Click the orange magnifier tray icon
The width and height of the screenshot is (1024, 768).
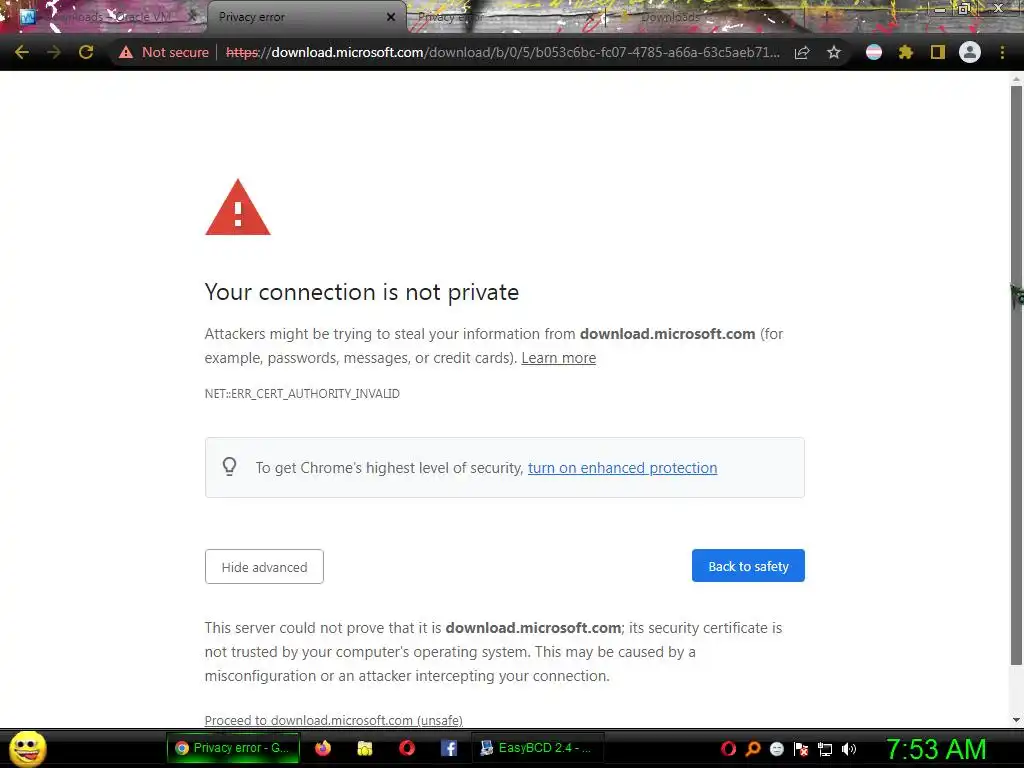pyautogui.click(x=753, y=749)
